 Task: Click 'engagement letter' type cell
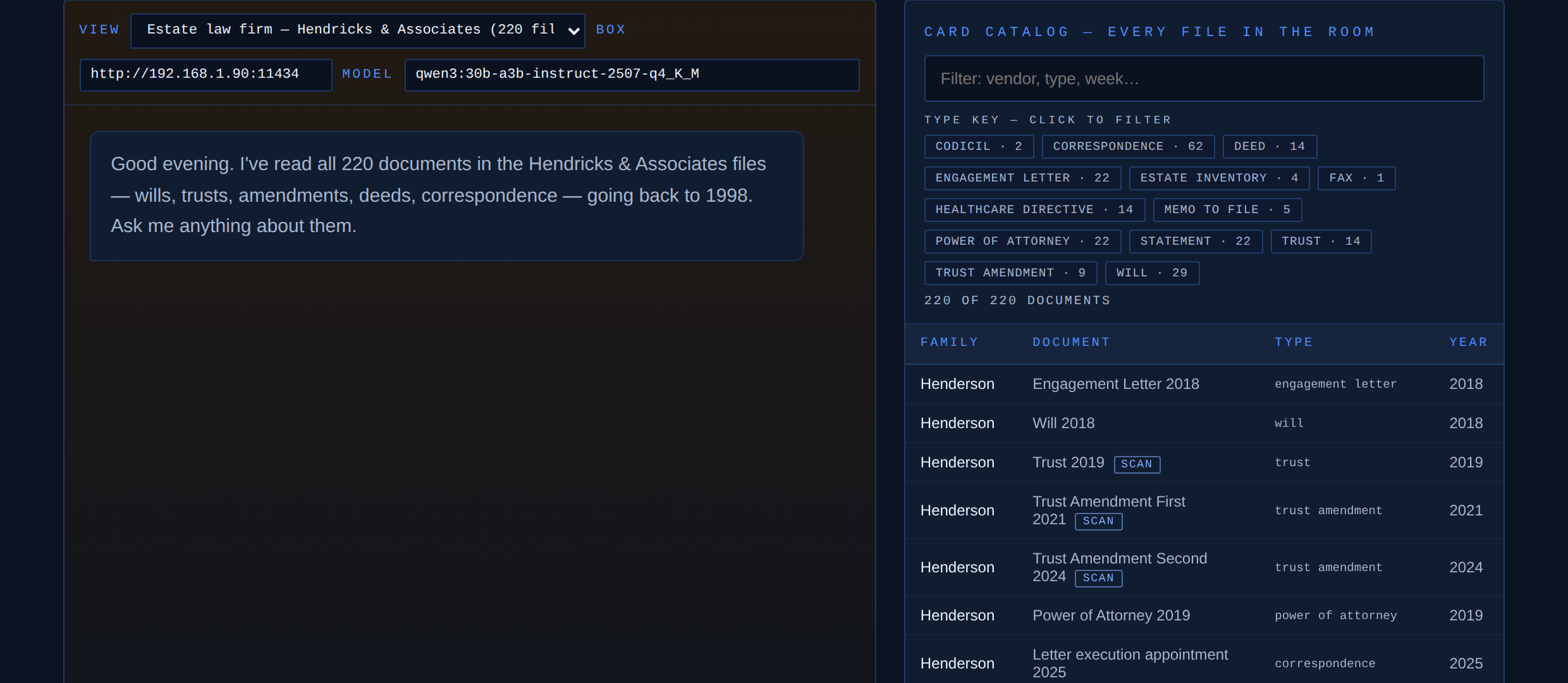(1335, 385)
